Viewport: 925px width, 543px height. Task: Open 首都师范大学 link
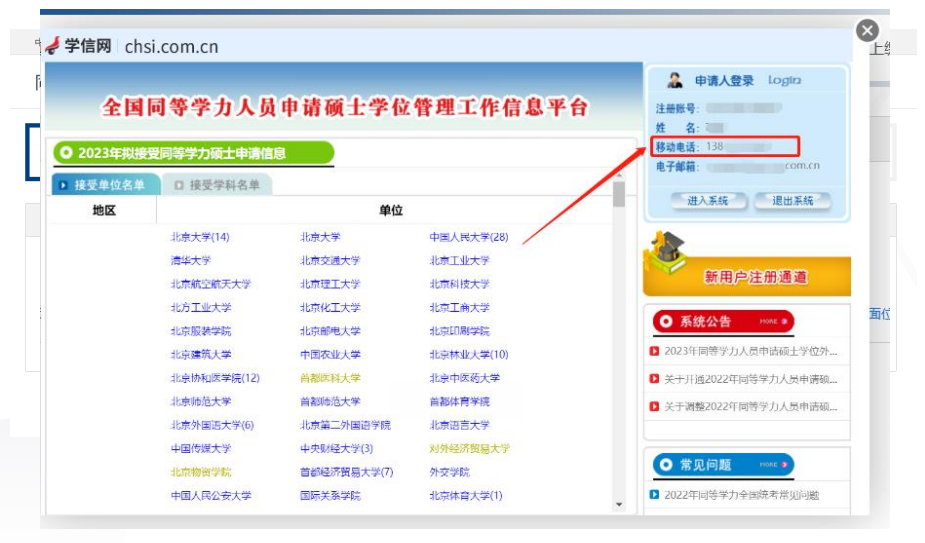pos(330,401)
